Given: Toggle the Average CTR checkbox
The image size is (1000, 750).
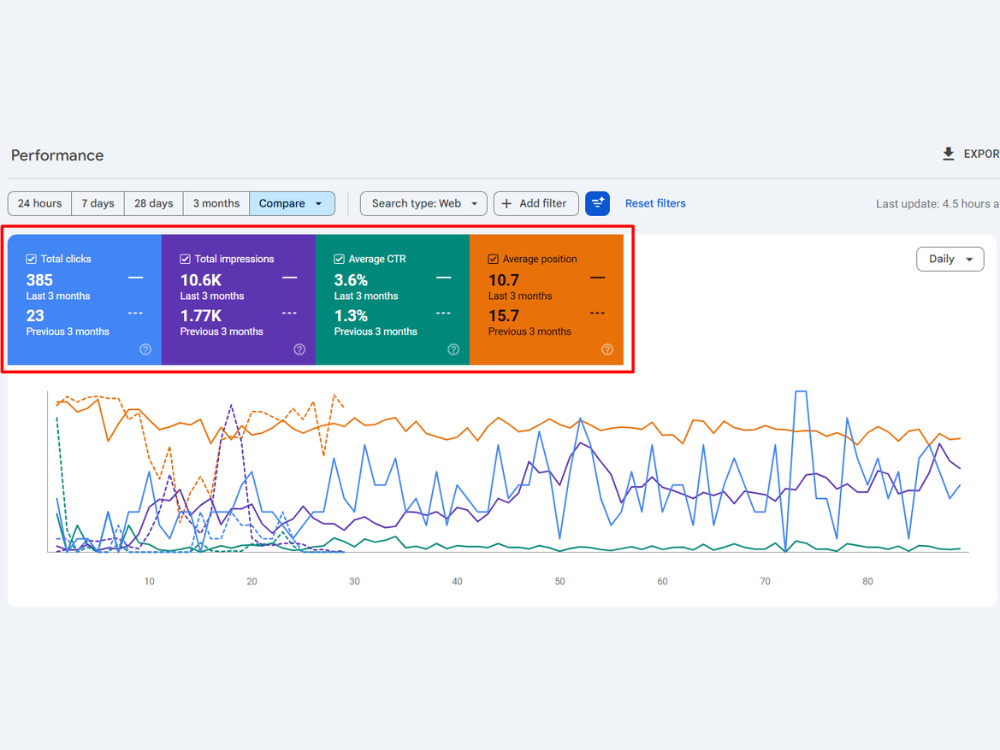Looking at the screenshot, I should tap(339, 259).
